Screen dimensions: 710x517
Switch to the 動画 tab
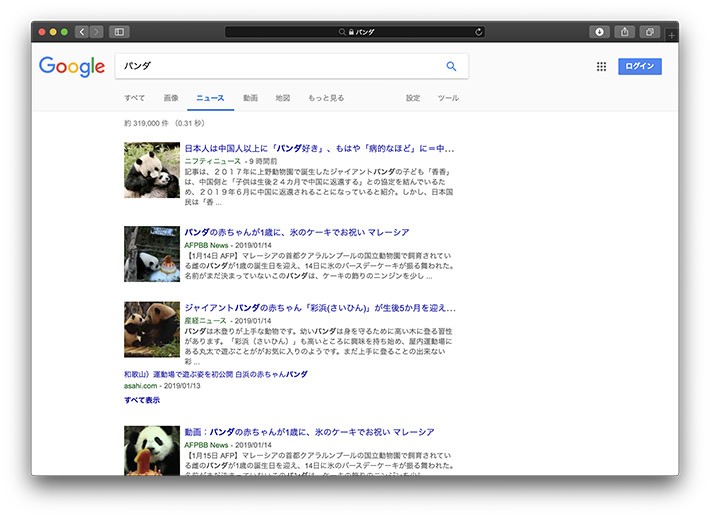coord(250,98)
